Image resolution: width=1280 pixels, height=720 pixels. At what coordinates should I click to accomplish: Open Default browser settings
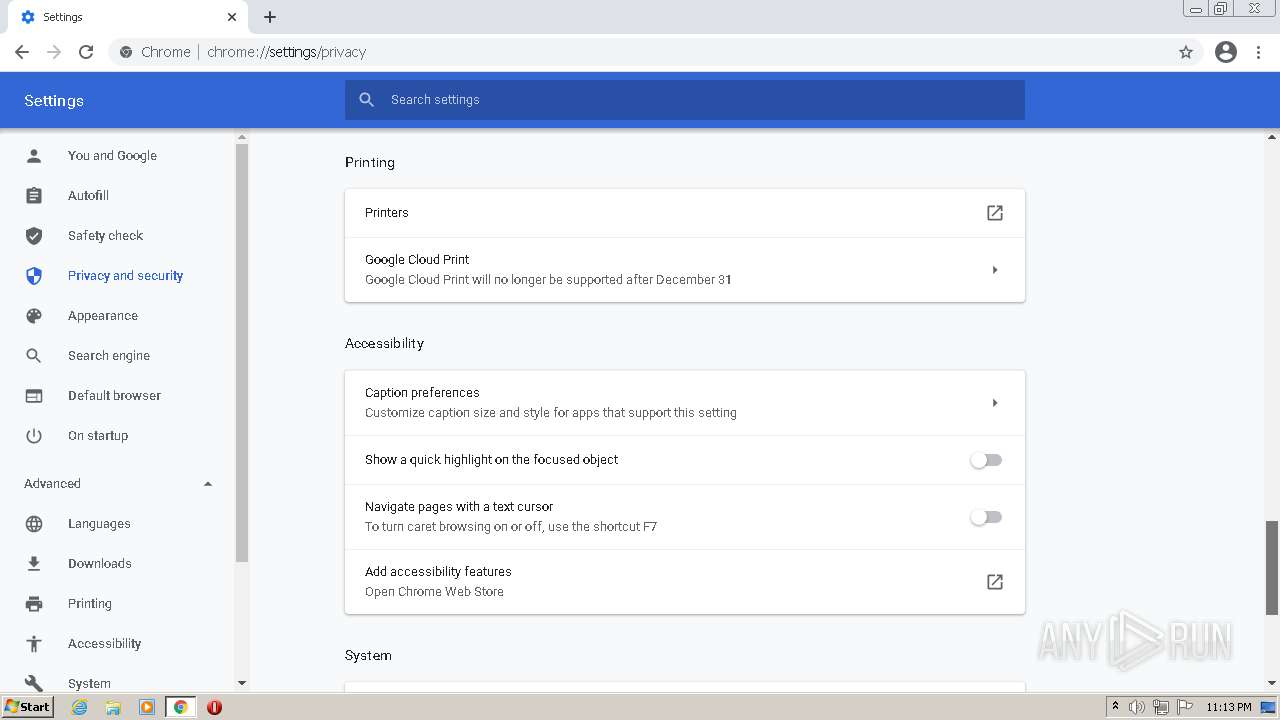[114, 395]
